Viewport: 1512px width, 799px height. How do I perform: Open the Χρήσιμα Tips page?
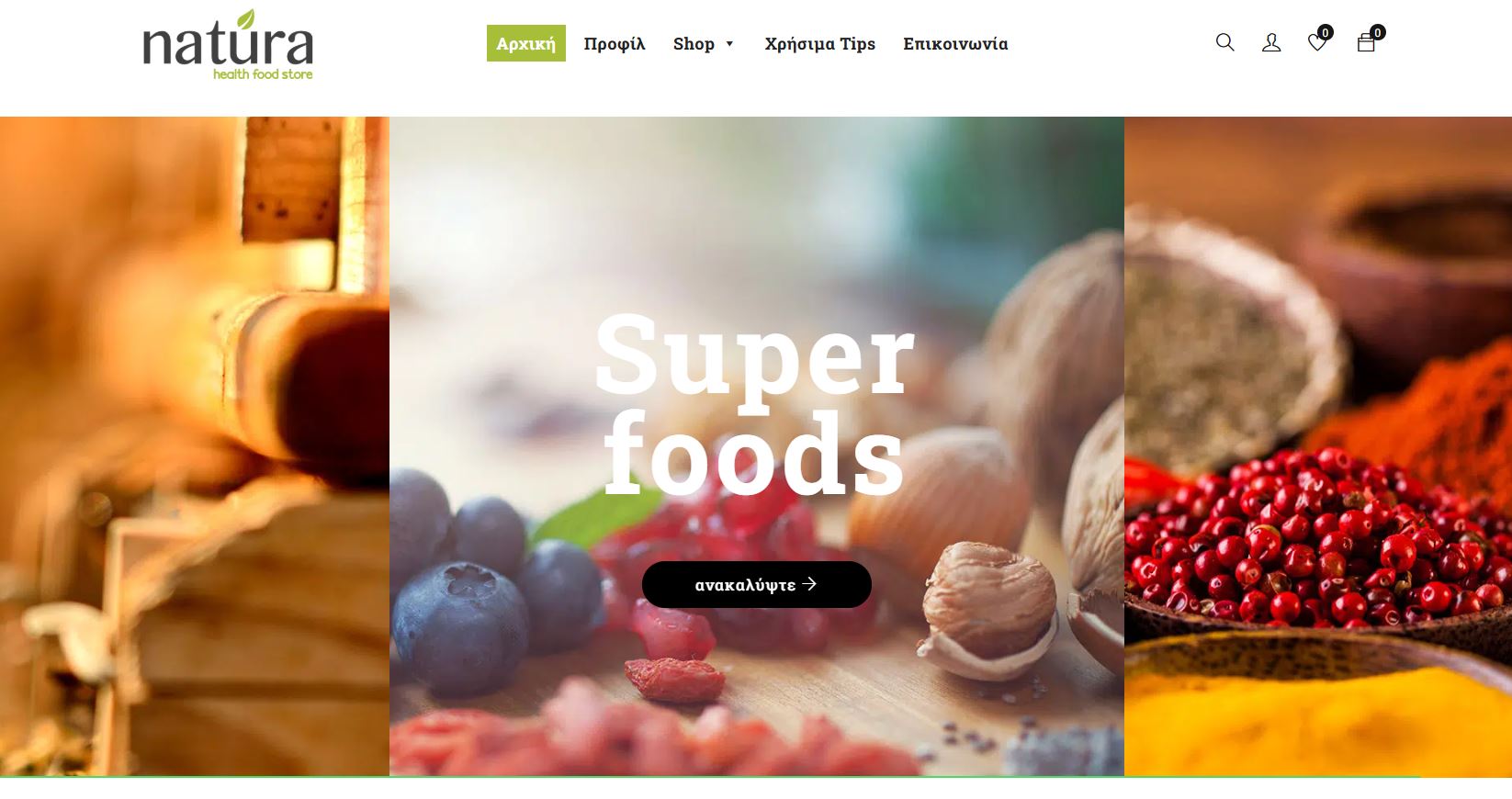pyautogui.click(x=820, y=43)
